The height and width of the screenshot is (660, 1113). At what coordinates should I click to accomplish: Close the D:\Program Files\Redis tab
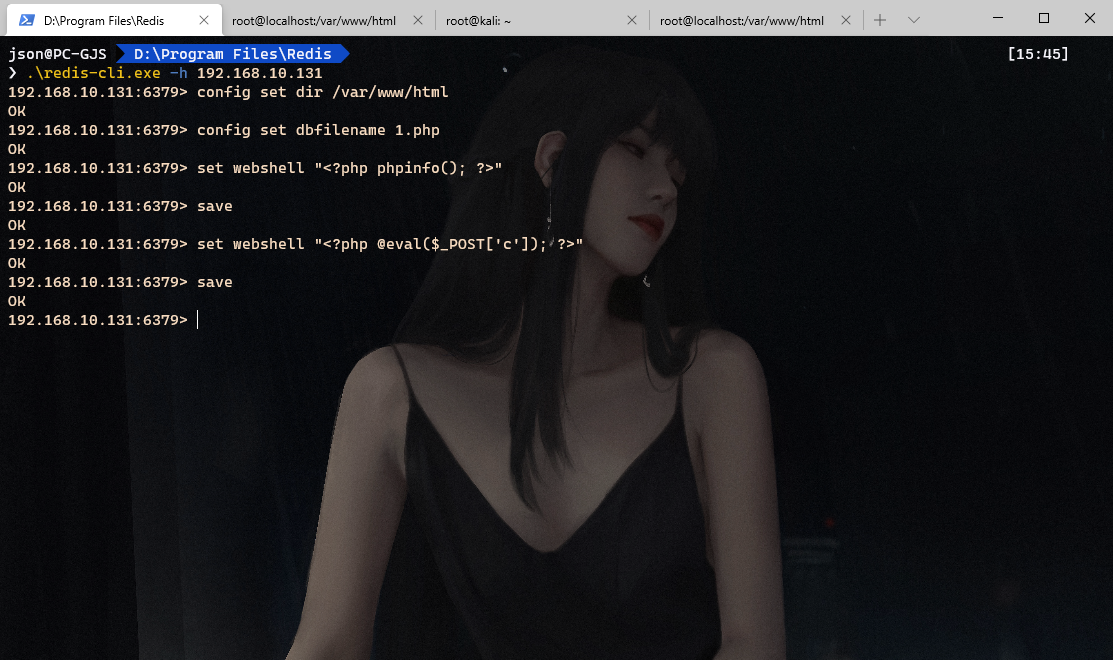(x=204, y=20)
